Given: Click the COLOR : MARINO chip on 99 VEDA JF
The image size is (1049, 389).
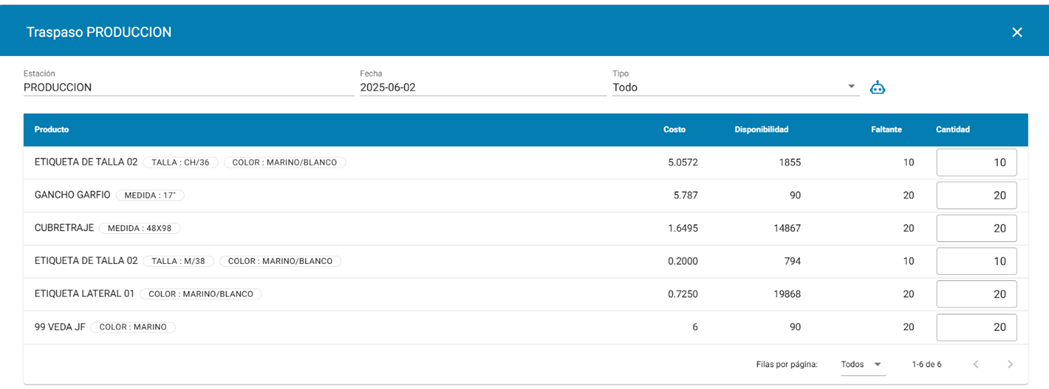Looking at the screenshot, I should (x=133, y=327).
